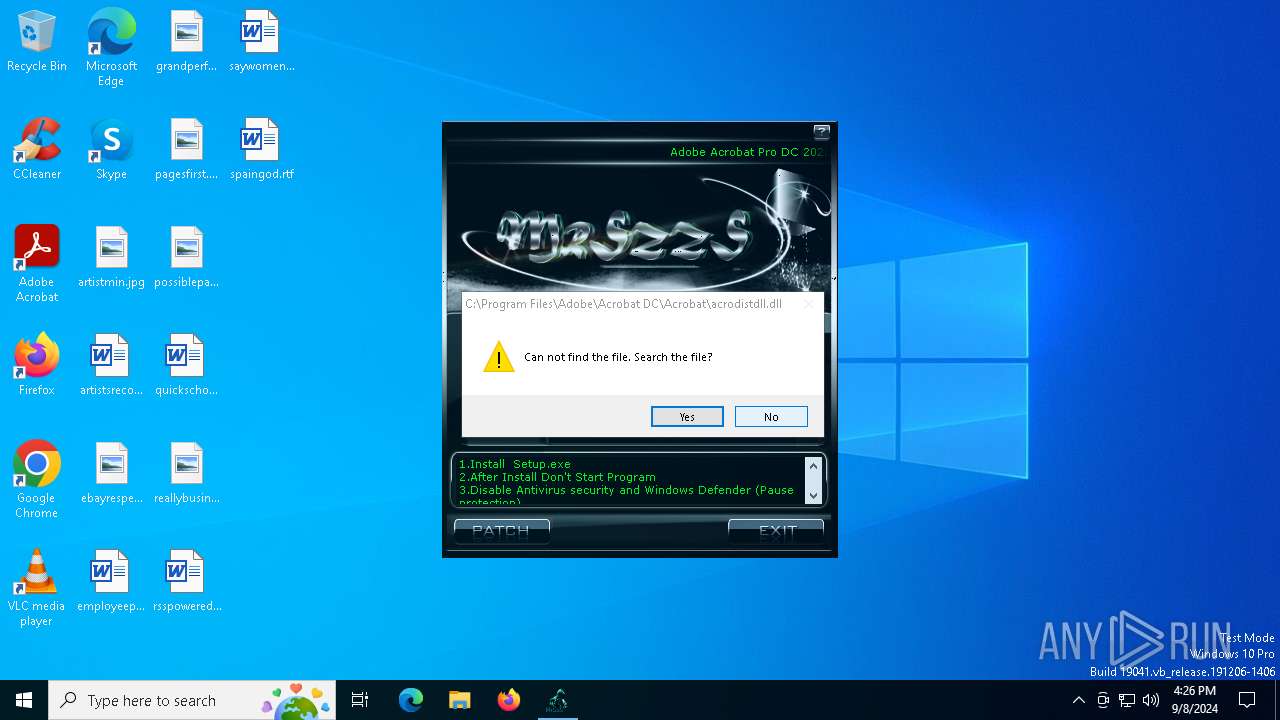Image resolution: width=1280 pixels, height=720 pixels.
Task: Select Firefox desktop shortcut
Action: coord(37,366)
